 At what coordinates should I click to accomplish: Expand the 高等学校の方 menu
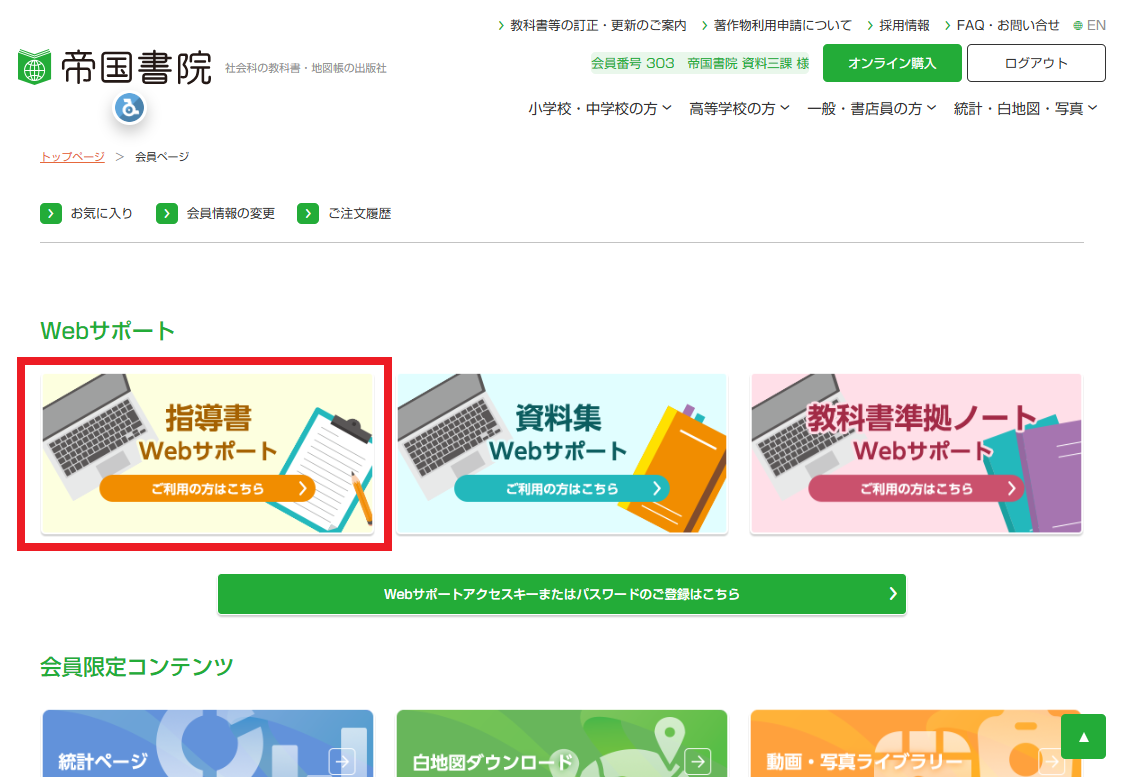[x=739, y=109]
